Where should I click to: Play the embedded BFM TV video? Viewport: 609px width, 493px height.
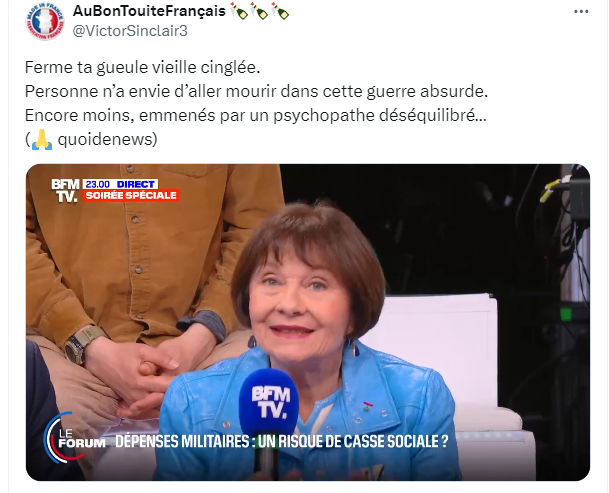tap(308, 322)
